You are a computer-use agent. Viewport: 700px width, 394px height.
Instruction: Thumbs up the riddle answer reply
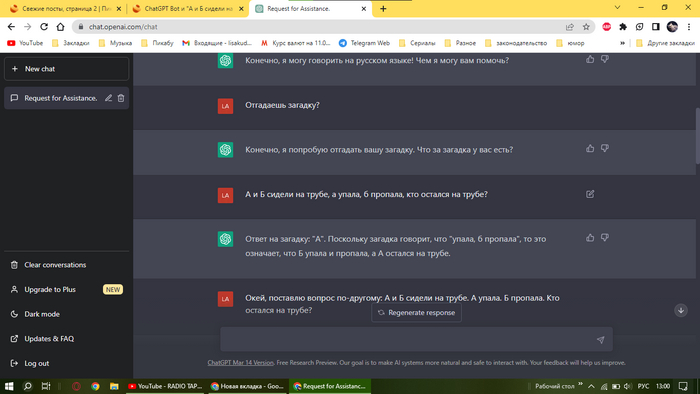pyautogui.click(x=590, y=238)
